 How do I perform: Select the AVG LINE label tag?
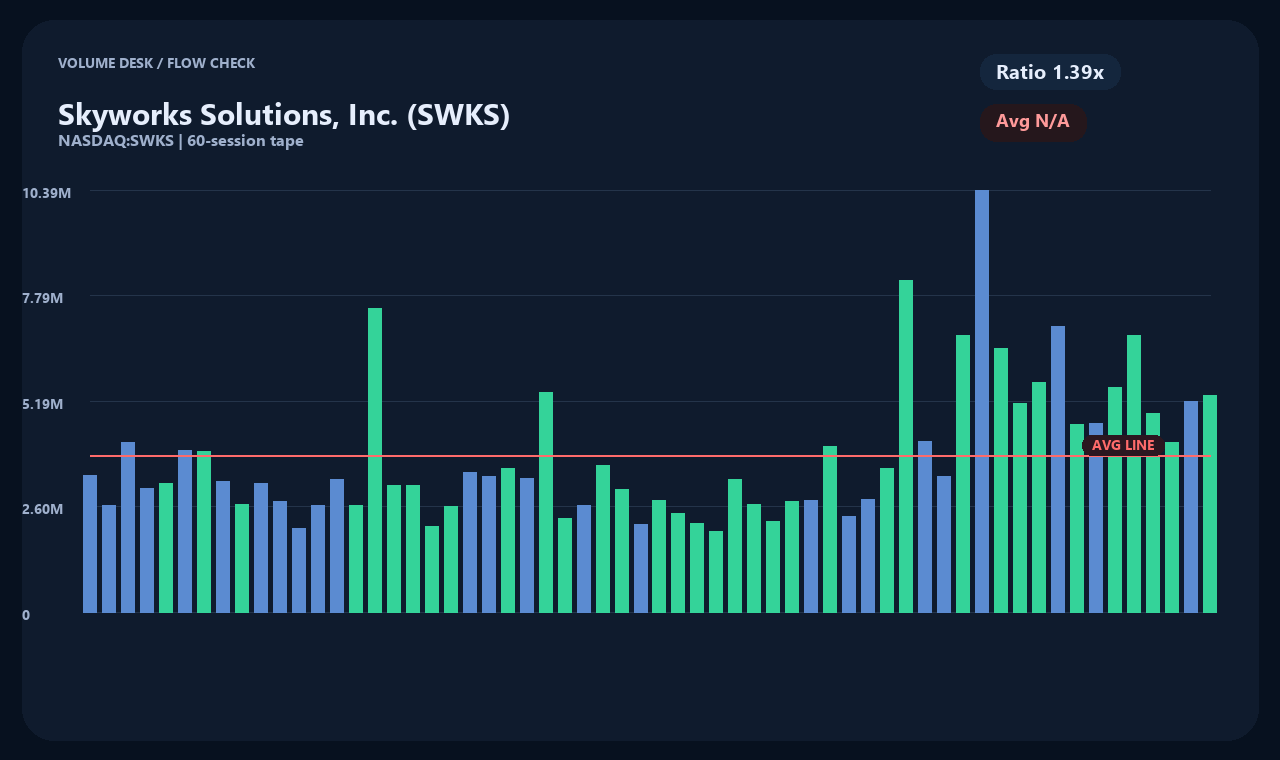click(x=1123, y=445)
